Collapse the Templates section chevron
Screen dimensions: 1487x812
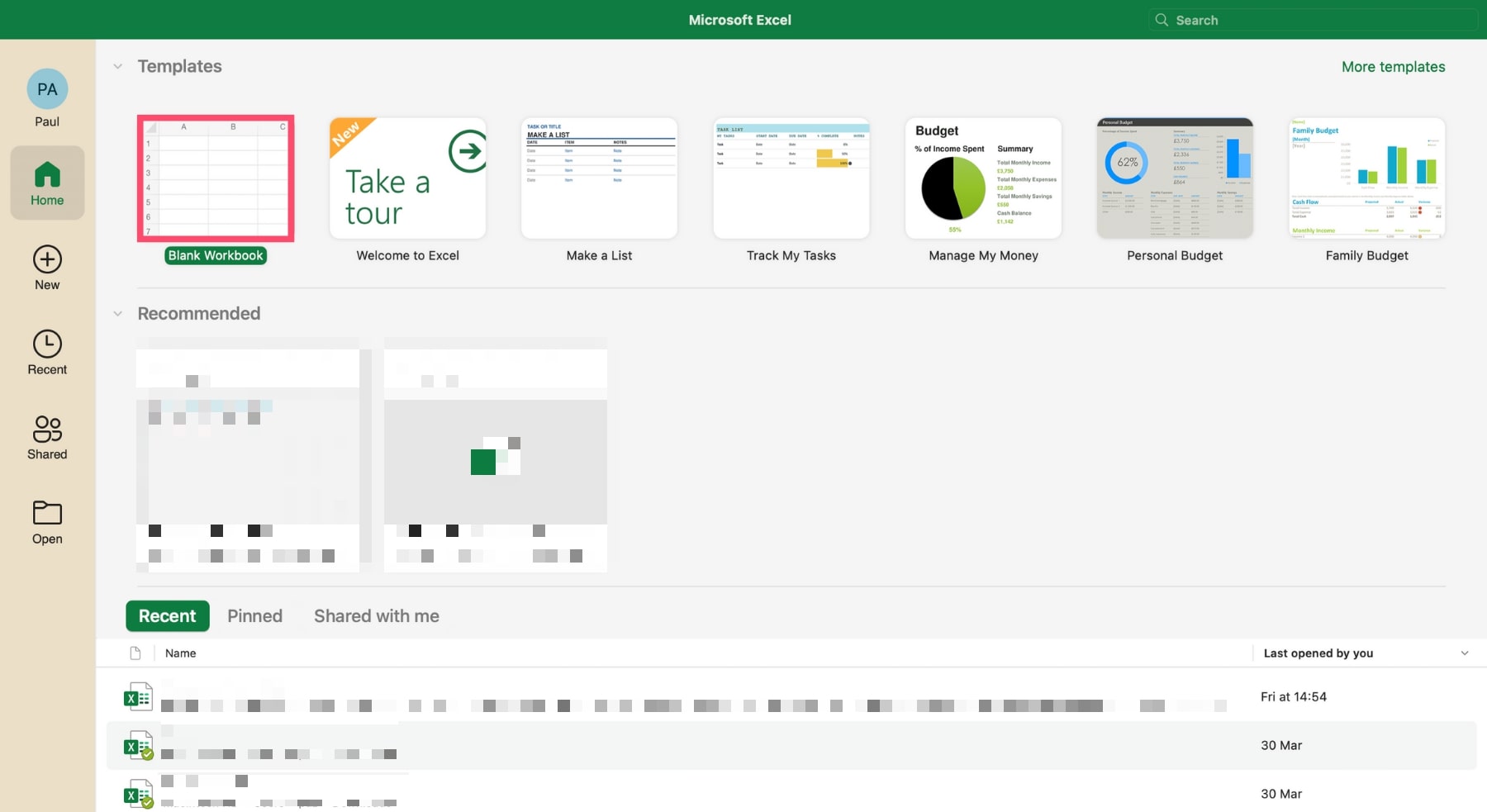pyautogui.click(x=118, y=66)
